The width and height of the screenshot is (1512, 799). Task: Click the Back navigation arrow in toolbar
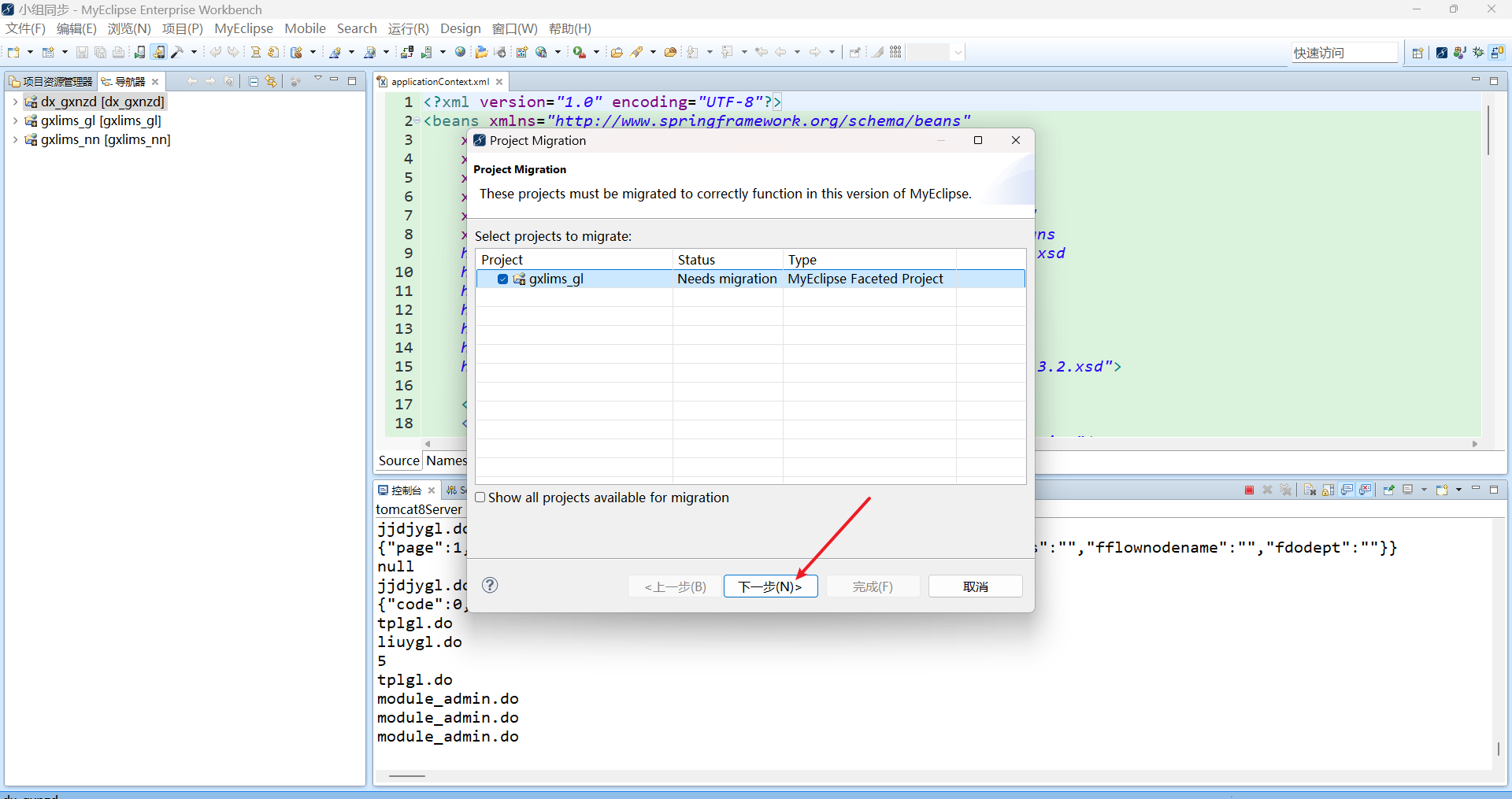point(780,52)
